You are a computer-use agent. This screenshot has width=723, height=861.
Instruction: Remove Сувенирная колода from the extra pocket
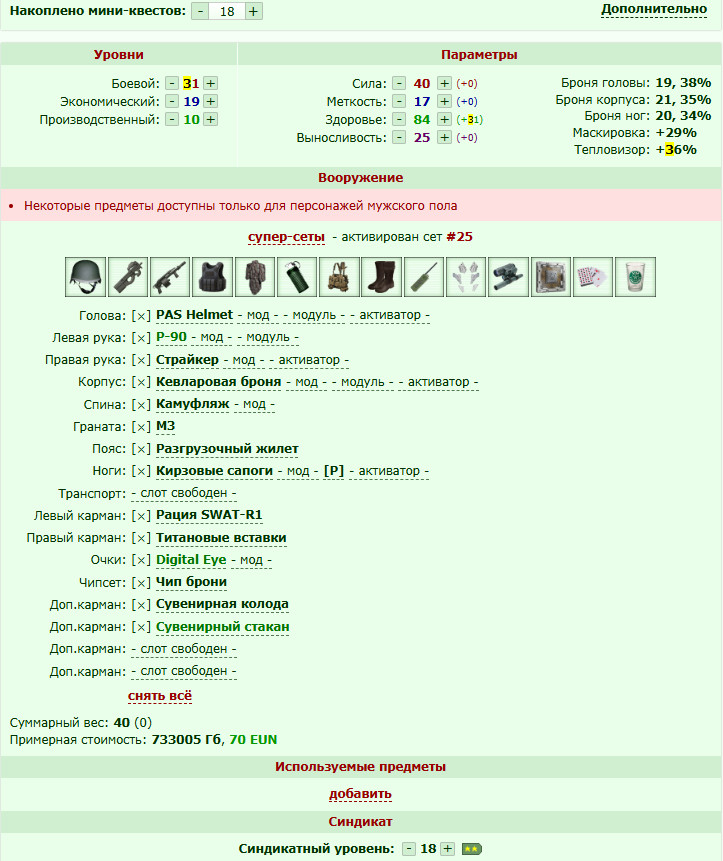tap(141, 605)
